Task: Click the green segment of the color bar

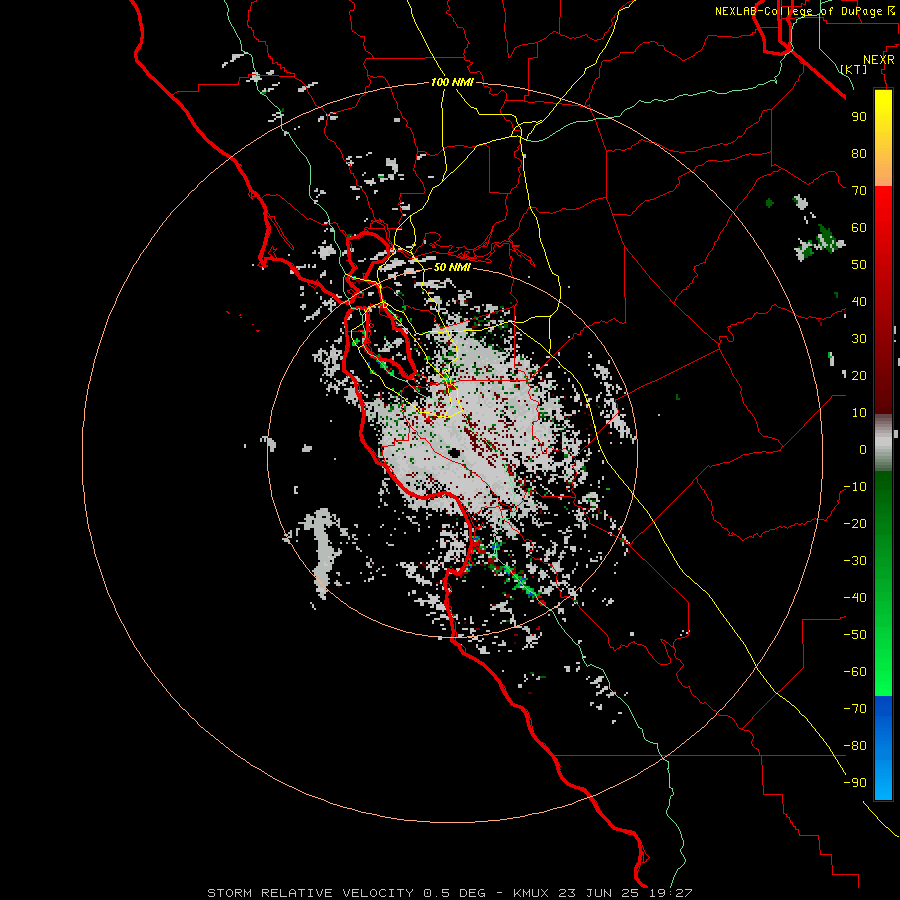Action: coord(883,583)
